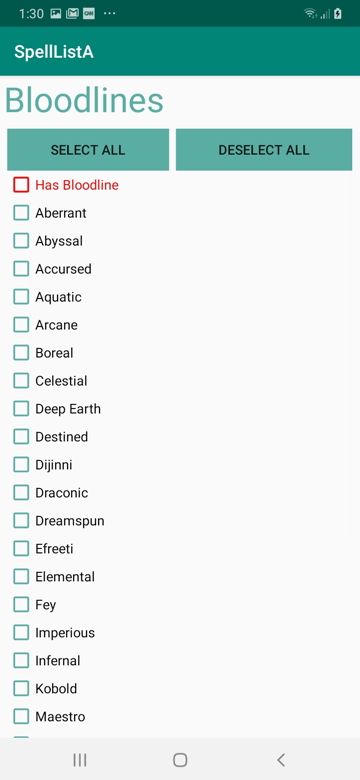Click the SELECT ALL button
The width and height of the screenshot is (360, 780).
click(x=88, y=150)
